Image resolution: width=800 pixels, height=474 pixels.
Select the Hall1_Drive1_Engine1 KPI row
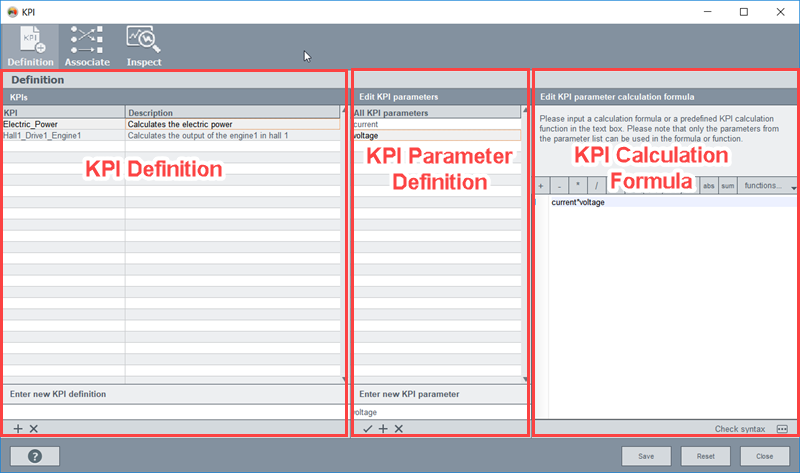pos(60,135)
